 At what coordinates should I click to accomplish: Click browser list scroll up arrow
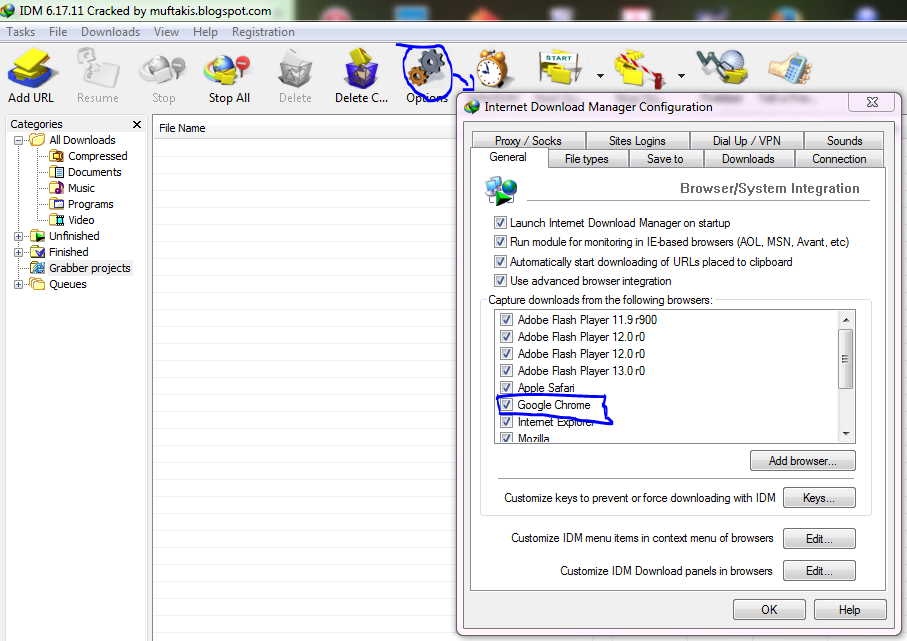click(x=846, y=320)
